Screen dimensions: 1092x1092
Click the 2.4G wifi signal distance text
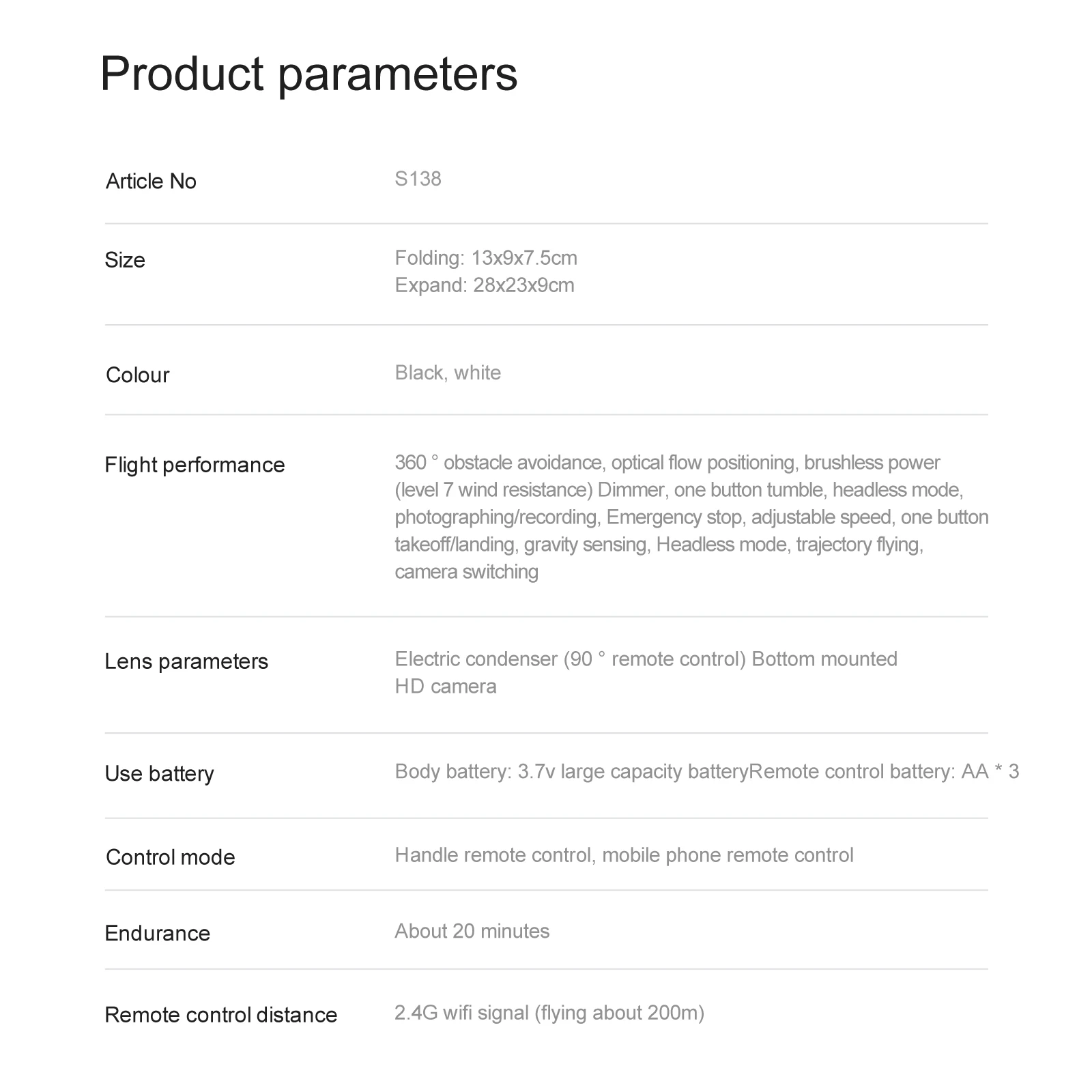click(549, 1012)
